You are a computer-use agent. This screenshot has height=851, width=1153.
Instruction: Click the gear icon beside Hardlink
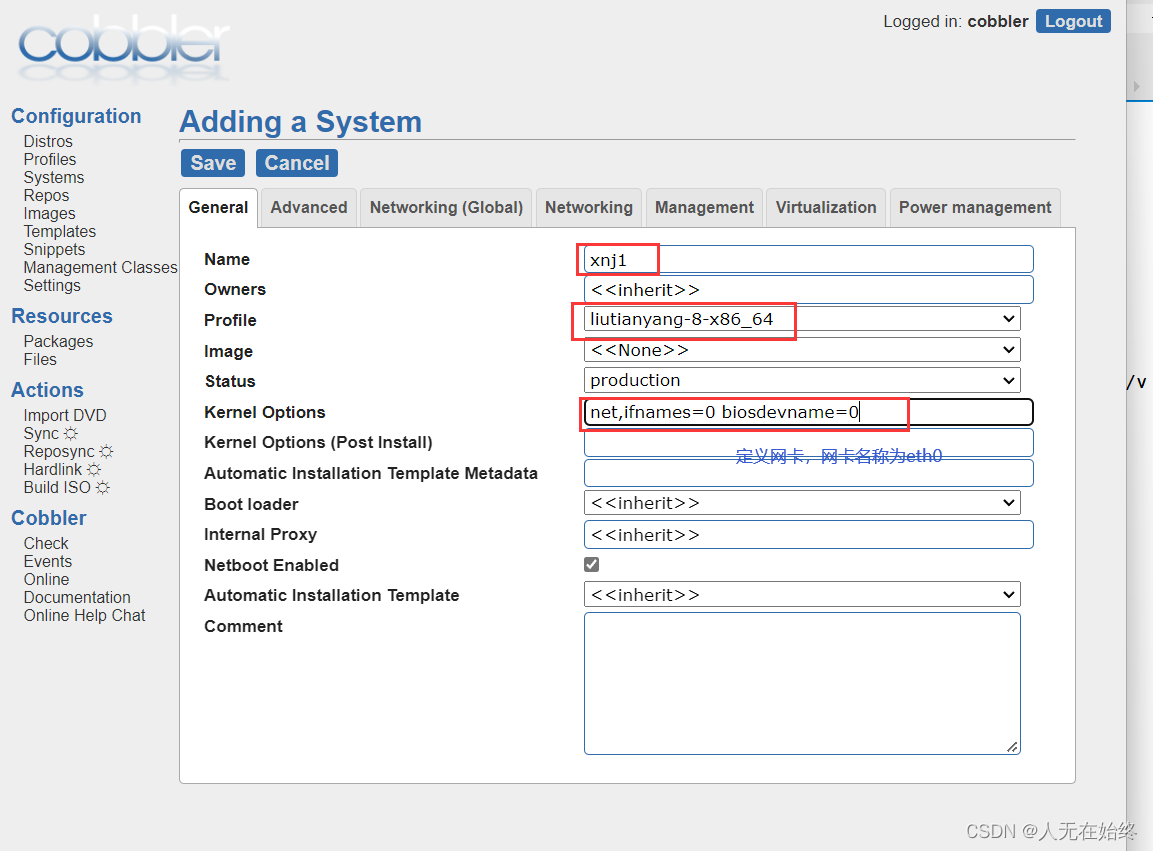pyautogui.click(x=94, y=469)
